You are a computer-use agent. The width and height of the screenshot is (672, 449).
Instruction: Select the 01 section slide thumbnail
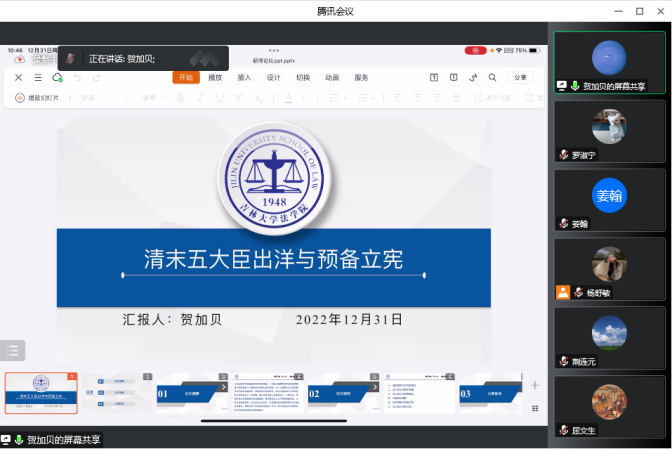192,393
